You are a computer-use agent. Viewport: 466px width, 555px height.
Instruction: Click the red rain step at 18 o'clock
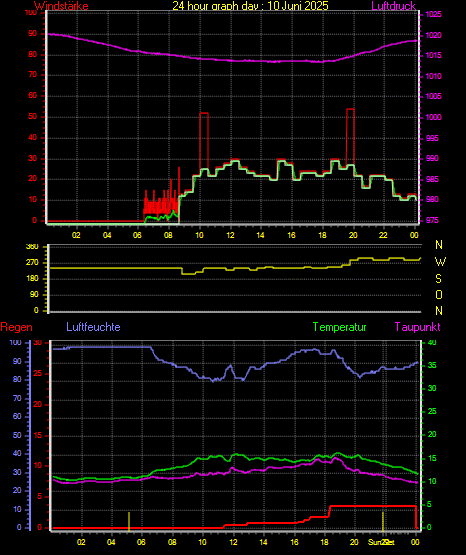329,511
